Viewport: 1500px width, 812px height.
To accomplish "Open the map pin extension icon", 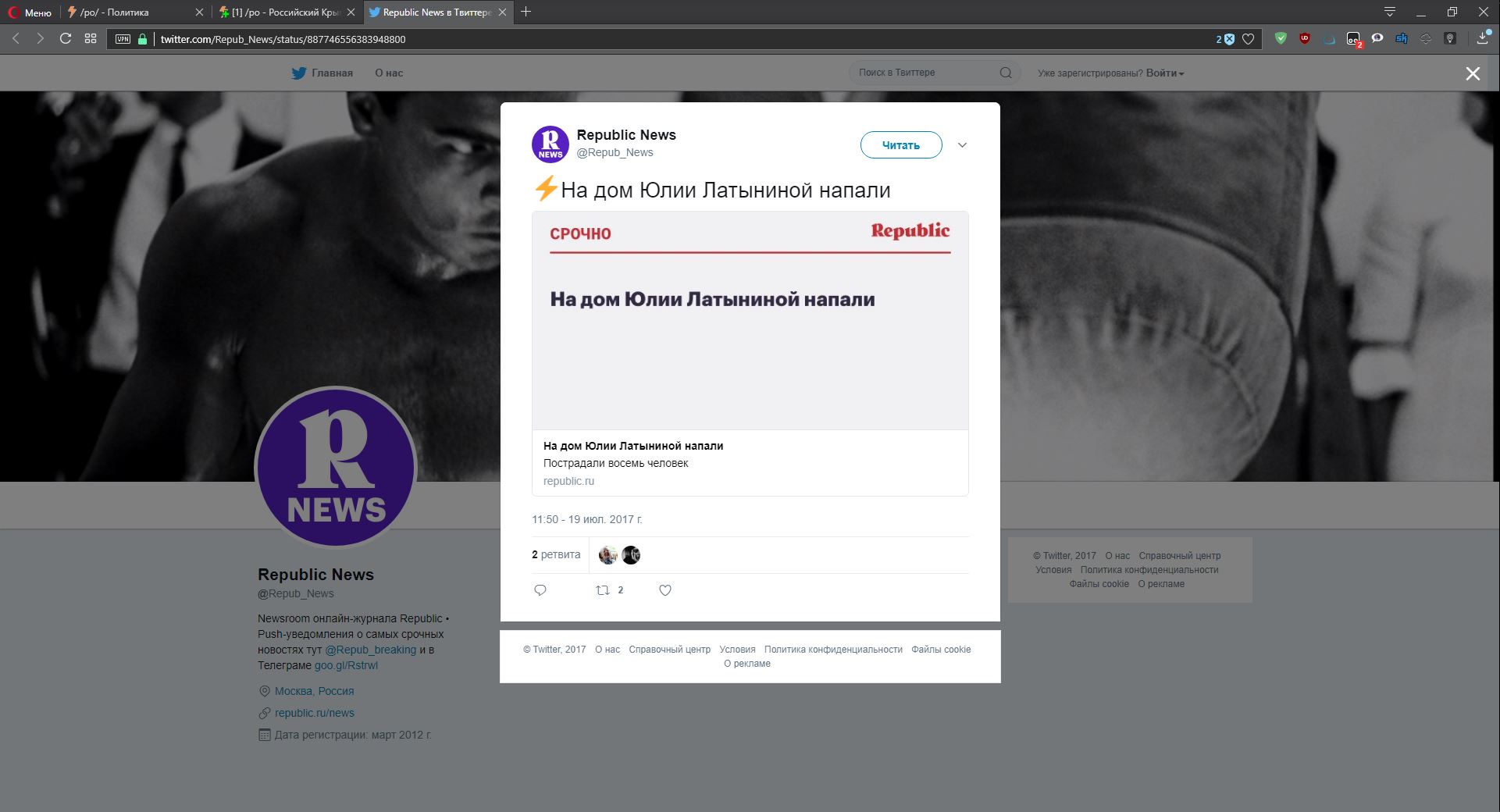I will pos(1450,38).
